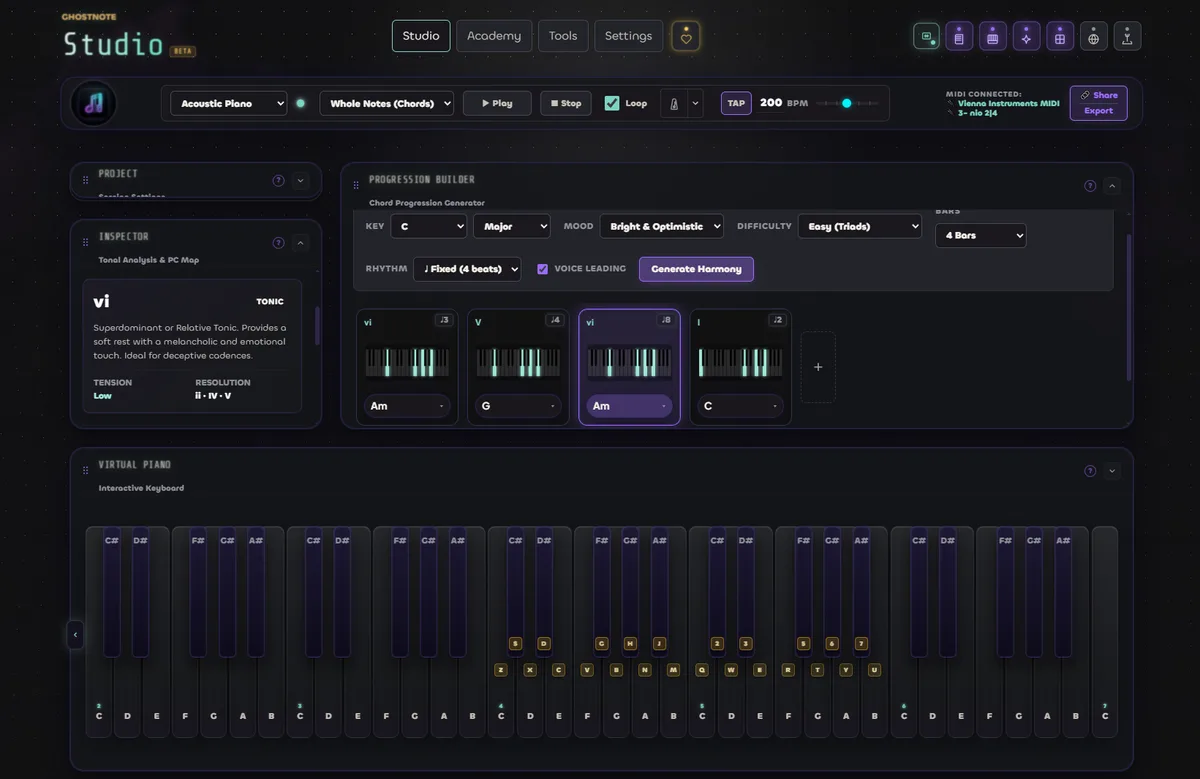Image resolution: width=1200 pixels, height=779 pixels.
Task: Switch to the Academy tab
Action: click(x=494, y=36)
